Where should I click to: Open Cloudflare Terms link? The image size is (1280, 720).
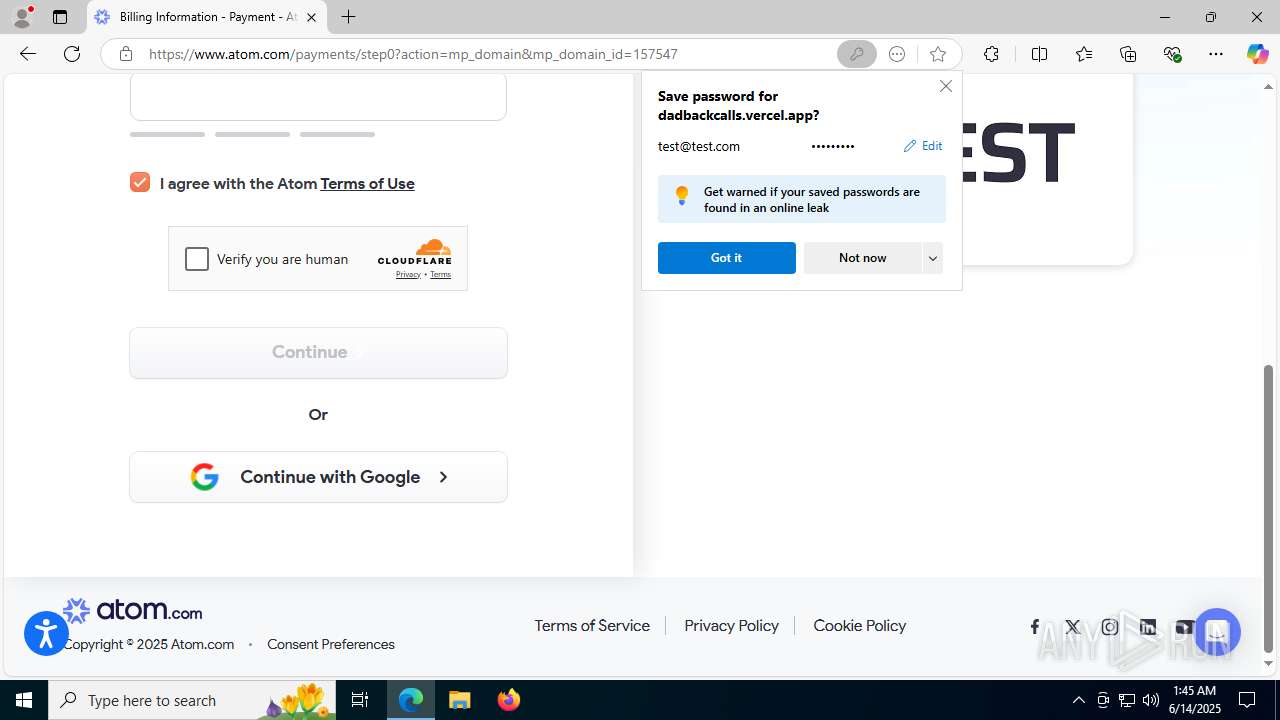click(440, 274)
